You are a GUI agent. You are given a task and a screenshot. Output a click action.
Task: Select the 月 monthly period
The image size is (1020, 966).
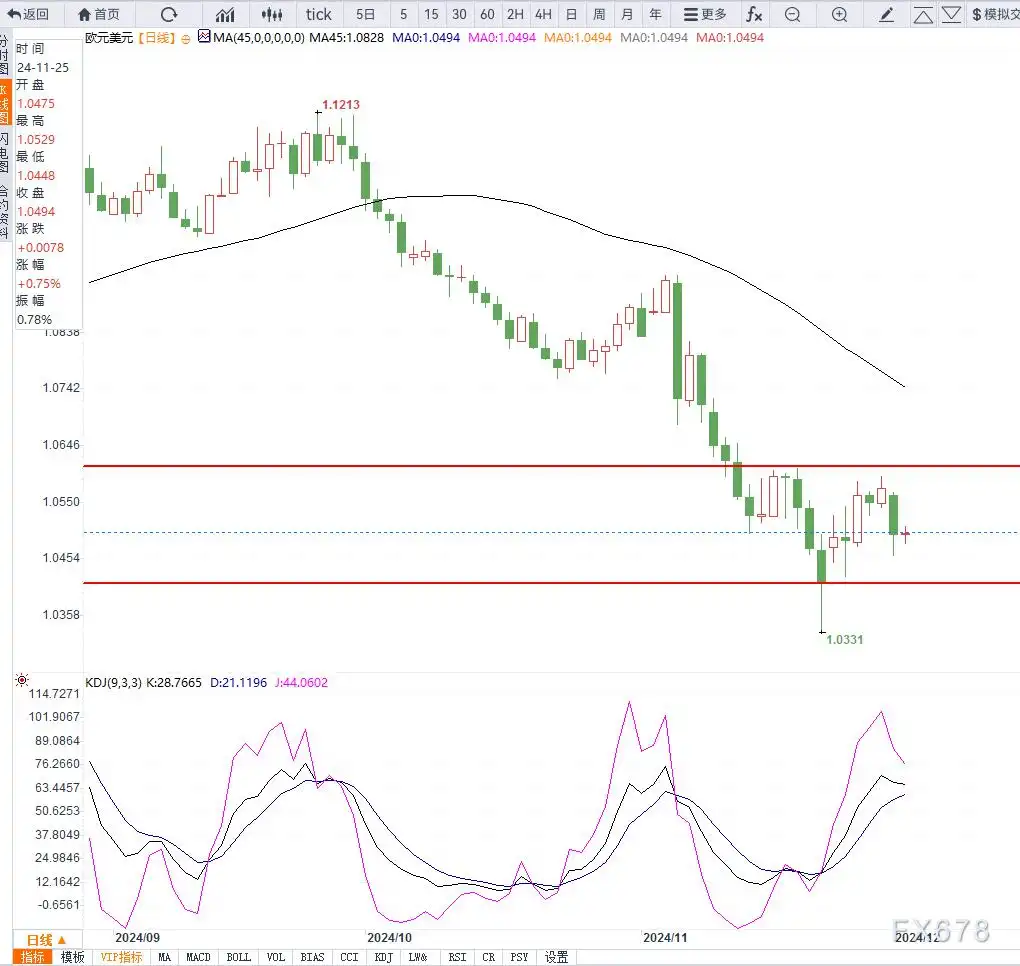(627, 14)
